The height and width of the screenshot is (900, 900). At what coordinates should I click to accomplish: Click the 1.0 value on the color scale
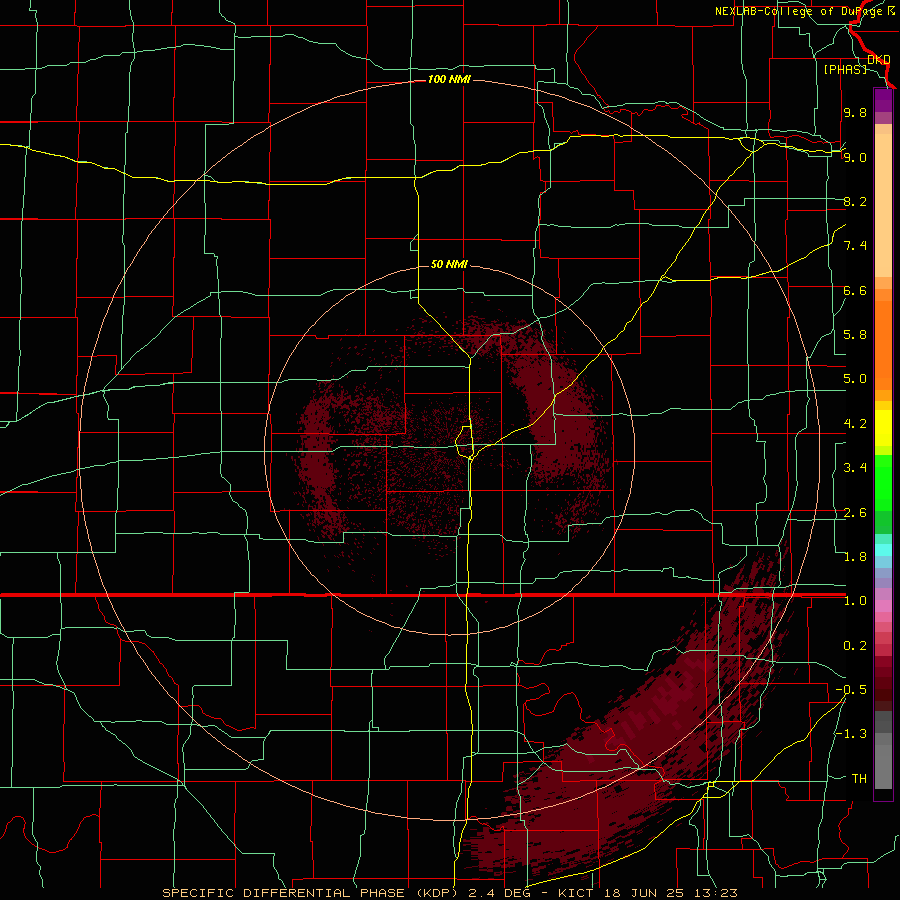click(x=855, y=601)
